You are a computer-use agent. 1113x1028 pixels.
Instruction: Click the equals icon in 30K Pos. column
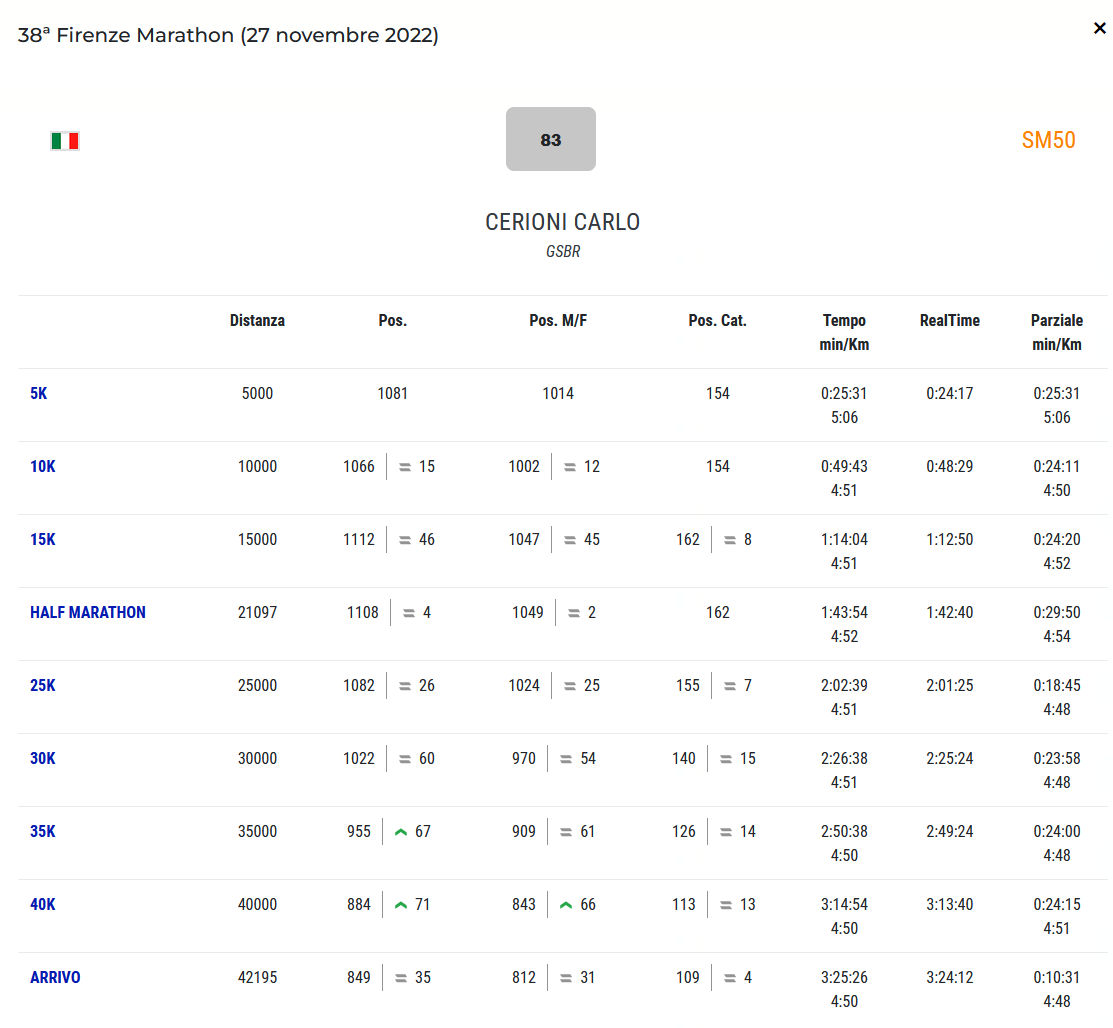point(405,759)
